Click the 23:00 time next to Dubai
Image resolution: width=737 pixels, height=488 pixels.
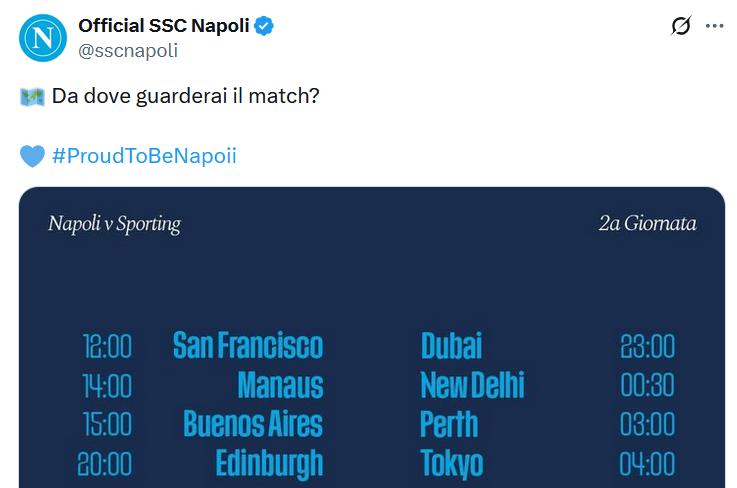tap(647, 346)
